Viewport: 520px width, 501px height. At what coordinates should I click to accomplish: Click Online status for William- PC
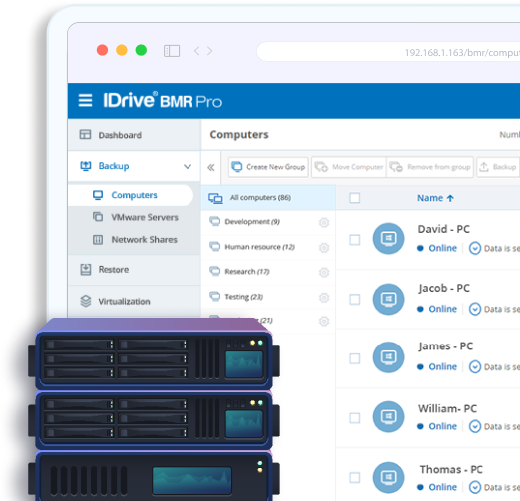pos(437,426)
